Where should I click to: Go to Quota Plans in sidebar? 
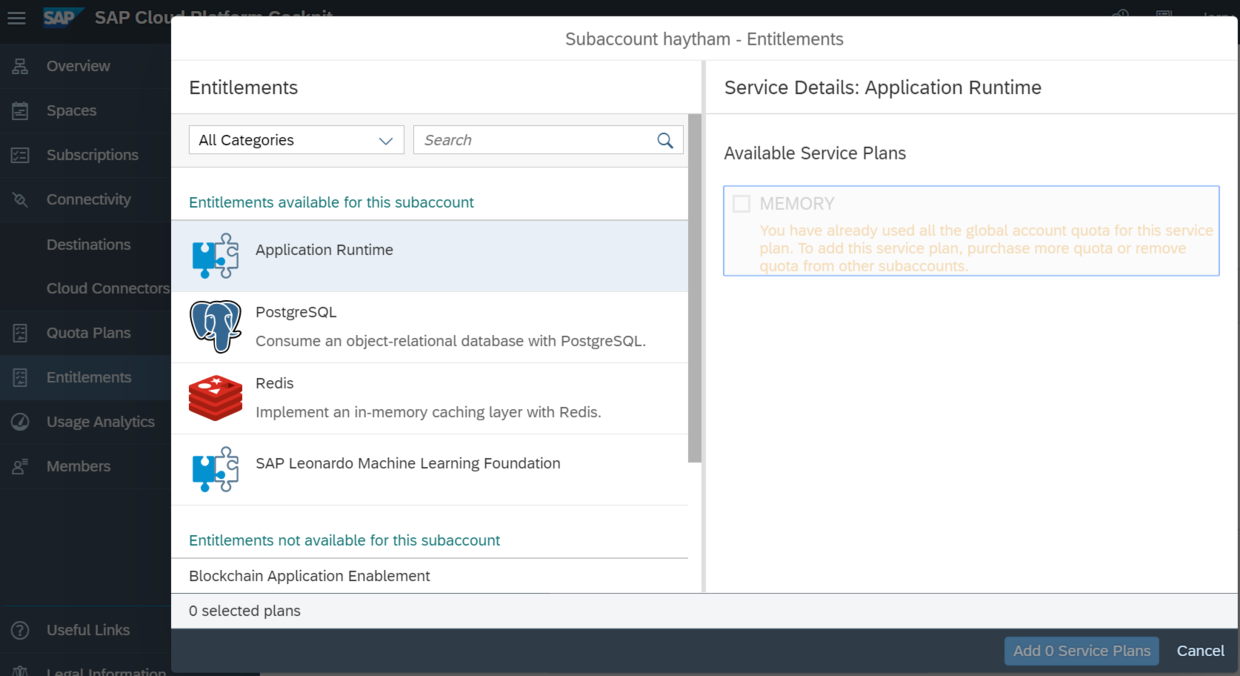coord(88,333)
